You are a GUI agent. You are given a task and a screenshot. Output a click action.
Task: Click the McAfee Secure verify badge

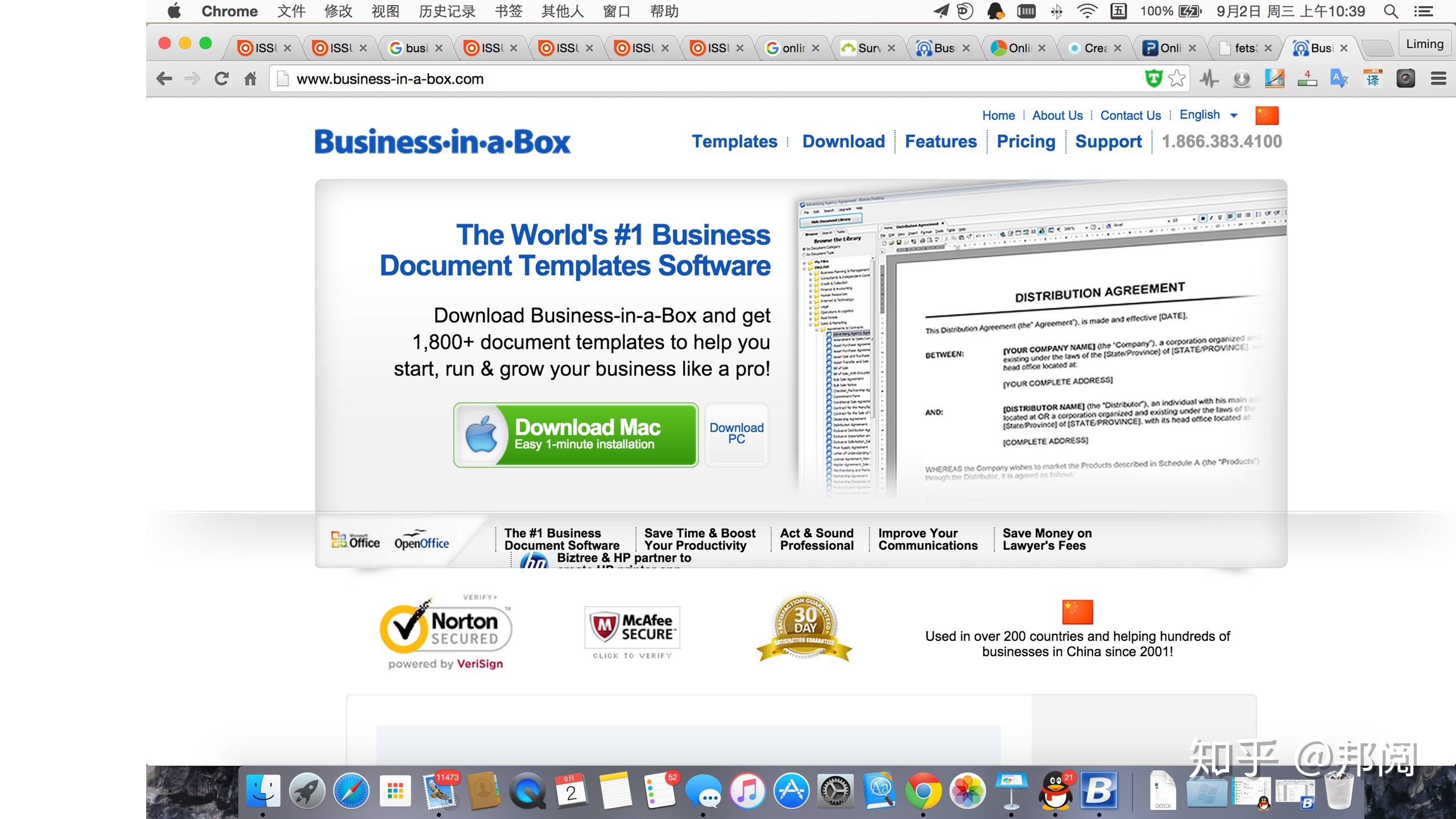point(632,632)
